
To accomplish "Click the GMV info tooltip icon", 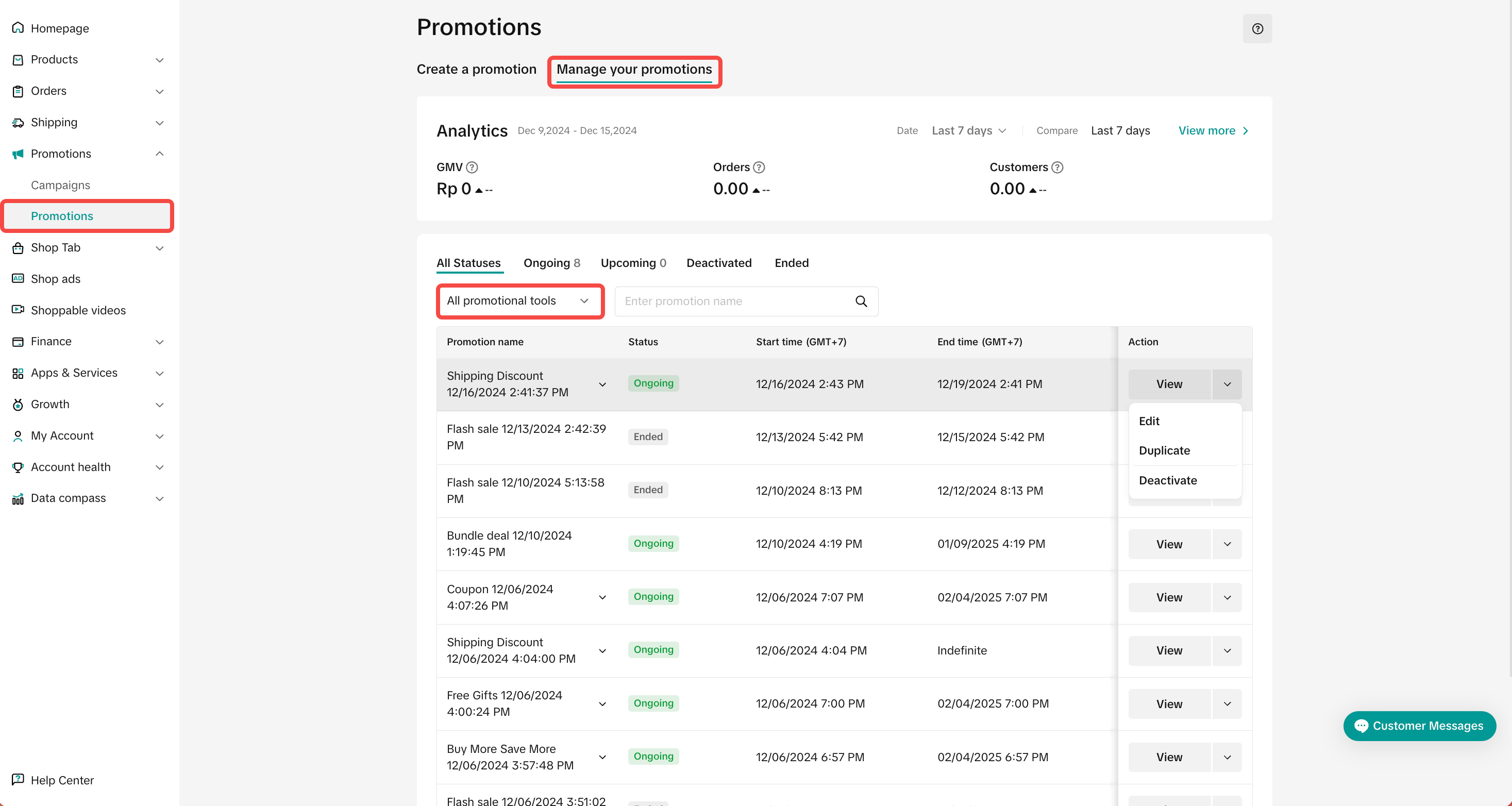I will click(x=472, y=167).
